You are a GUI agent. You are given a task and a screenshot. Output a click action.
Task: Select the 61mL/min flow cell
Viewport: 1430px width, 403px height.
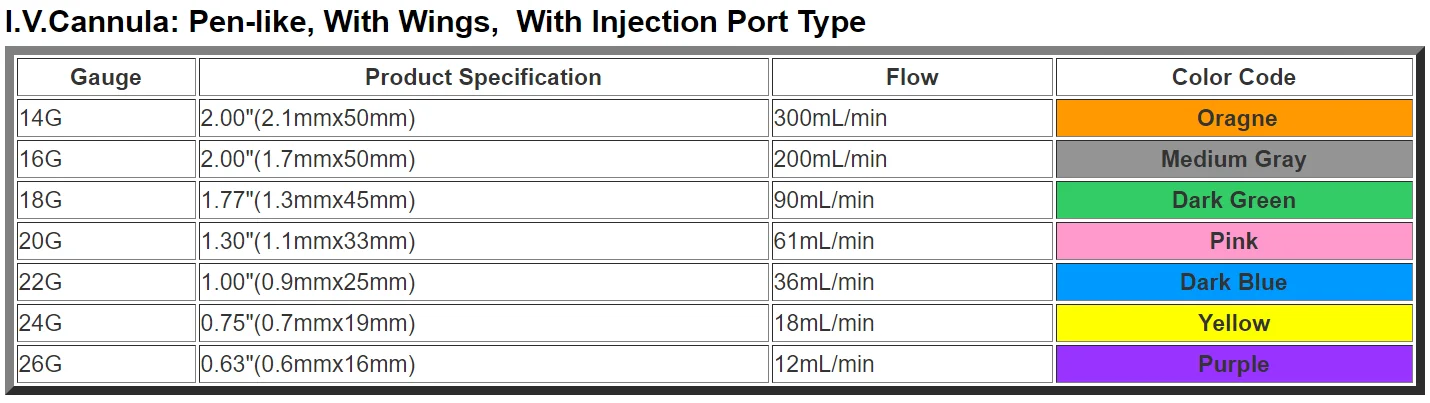tap(912, 241)
